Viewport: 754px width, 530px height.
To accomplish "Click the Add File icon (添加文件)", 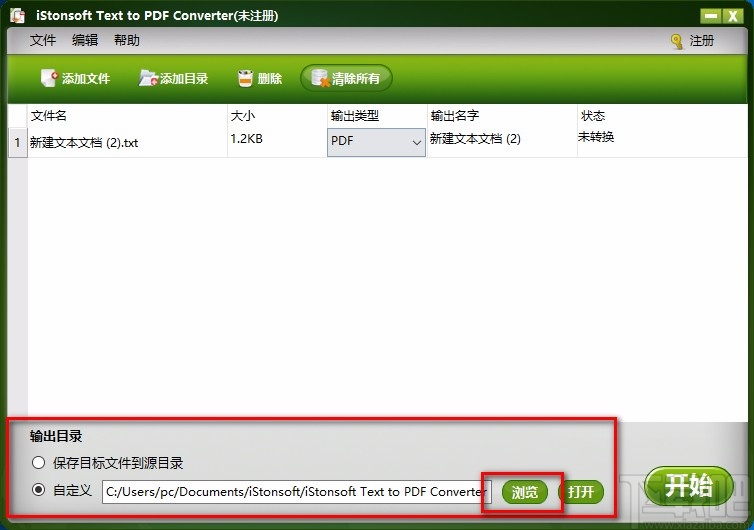I will coord(49,78).
